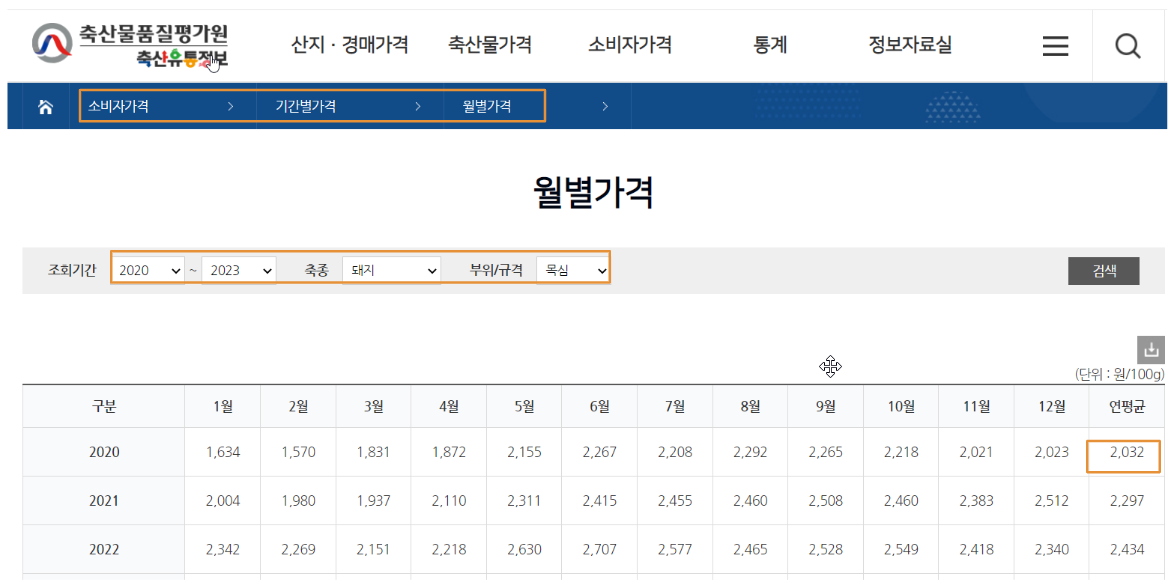Click the 2022 row label
Image resolution: width=1173 pixels, height=588 pixels.
(104, 549)
